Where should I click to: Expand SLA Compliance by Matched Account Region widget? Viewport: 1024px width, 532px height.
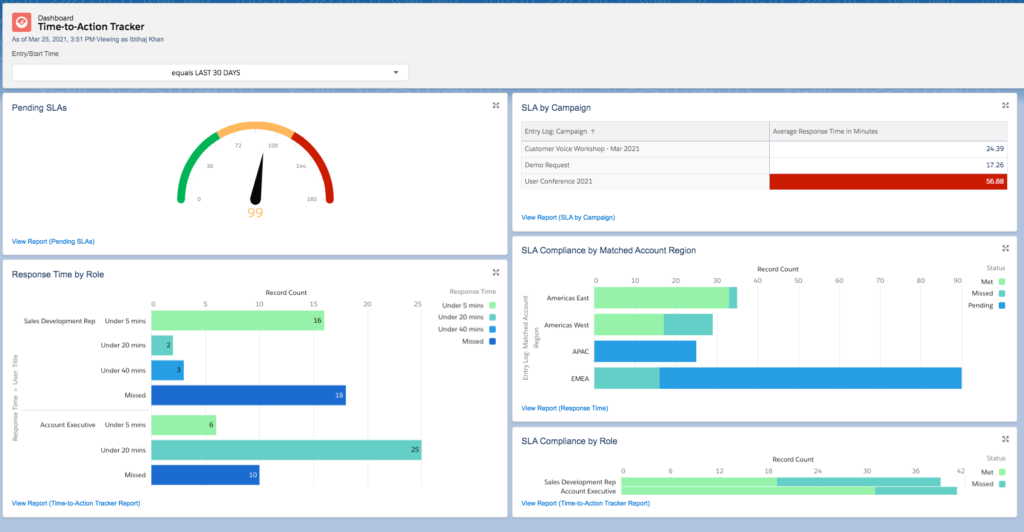click(x=1005, y=248)
